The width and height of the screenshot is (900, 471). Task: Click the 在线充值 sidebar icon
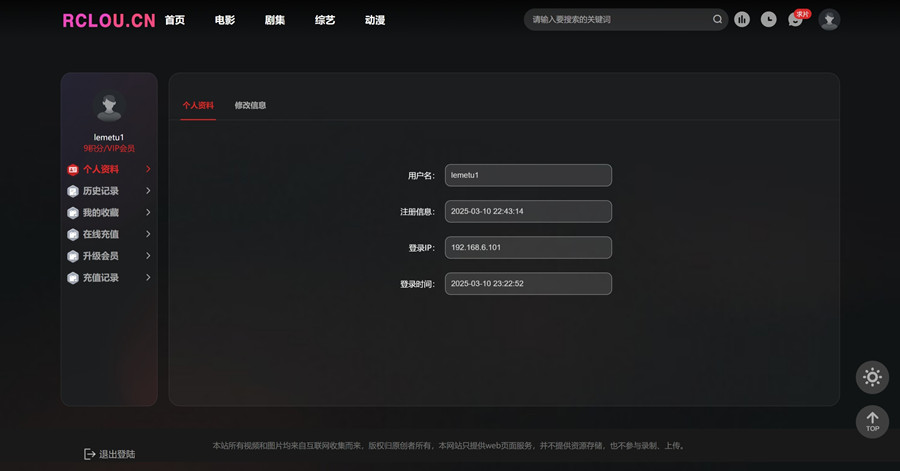73,234
